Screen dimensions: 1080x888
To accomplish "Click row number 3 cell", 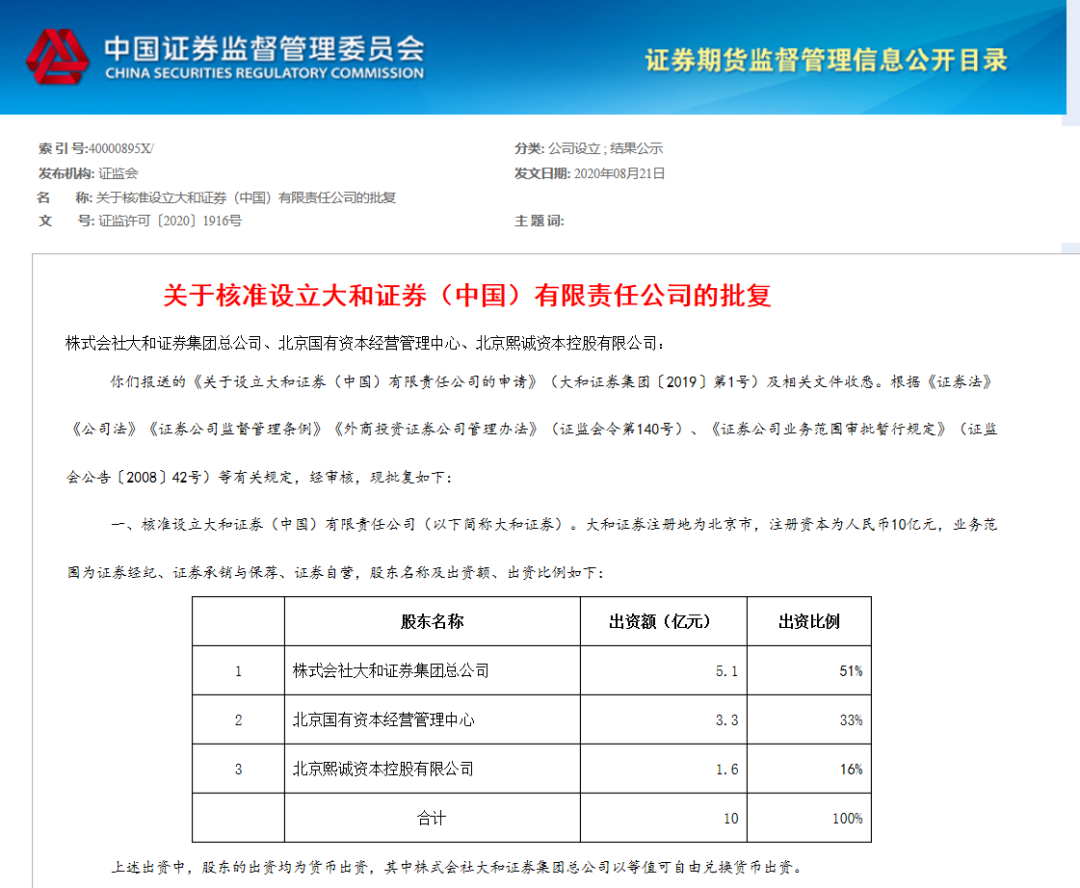I will click(x=238, y=768).
